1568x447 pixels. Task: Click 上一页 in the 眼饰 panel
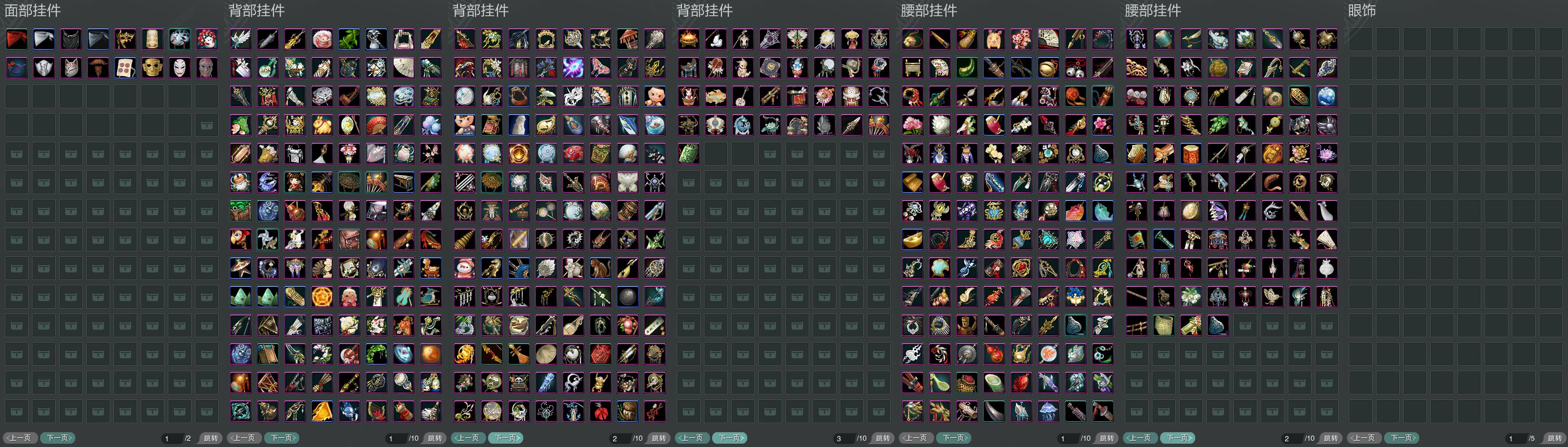click(x=1364, y=438)
